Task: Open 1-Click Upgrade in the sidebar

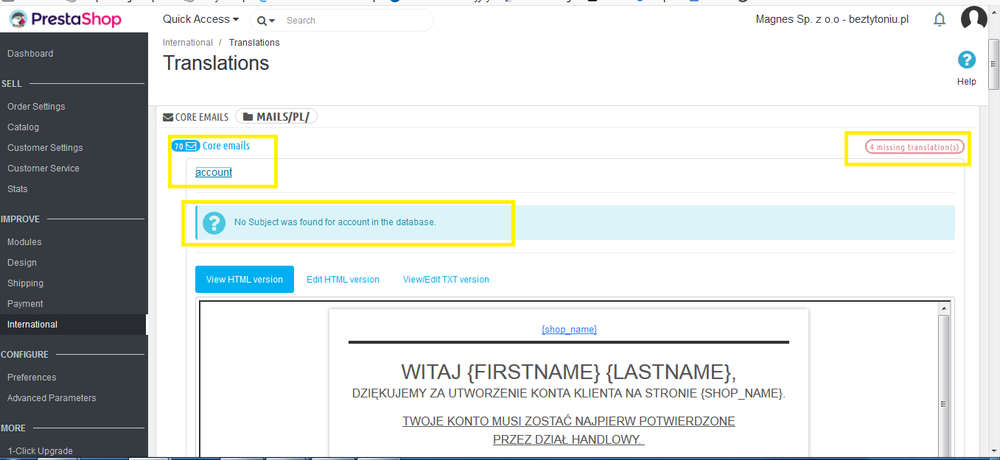Action: coord(40,450)
